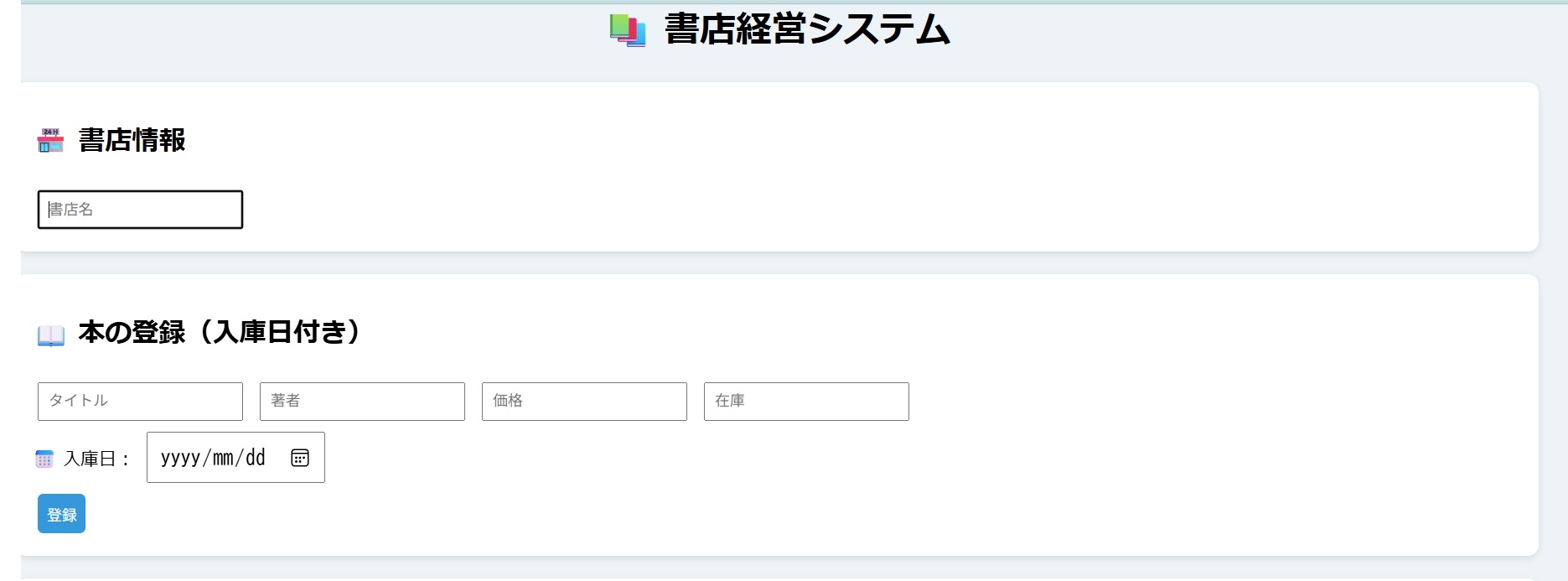Open the date picker calendar icon

(x=300, y=458)
